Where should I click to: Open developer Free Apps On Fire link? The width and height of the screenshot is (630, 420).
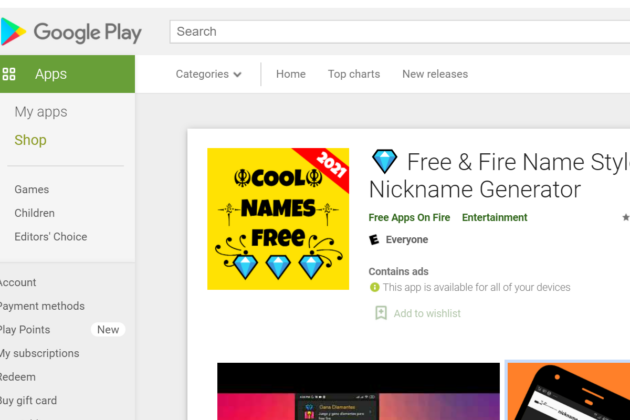409,217
